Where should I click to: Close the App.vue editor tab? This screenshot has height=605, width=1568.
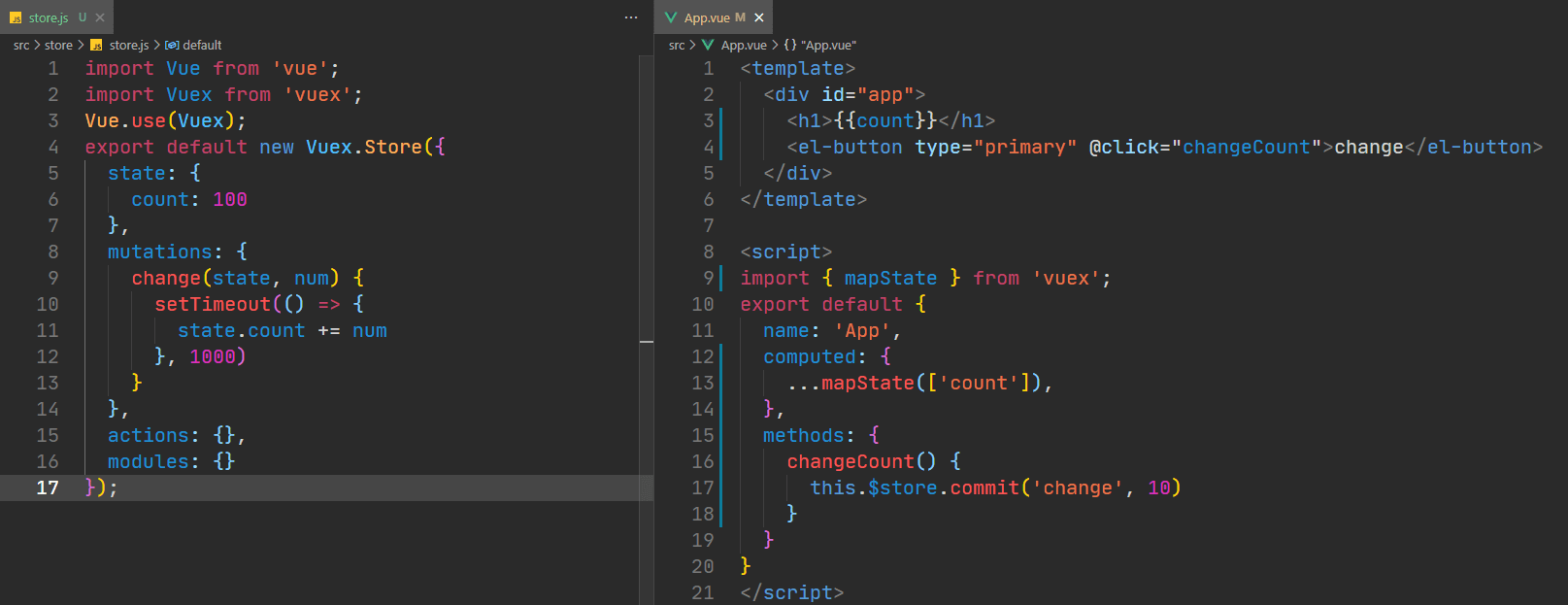(759, 17)
